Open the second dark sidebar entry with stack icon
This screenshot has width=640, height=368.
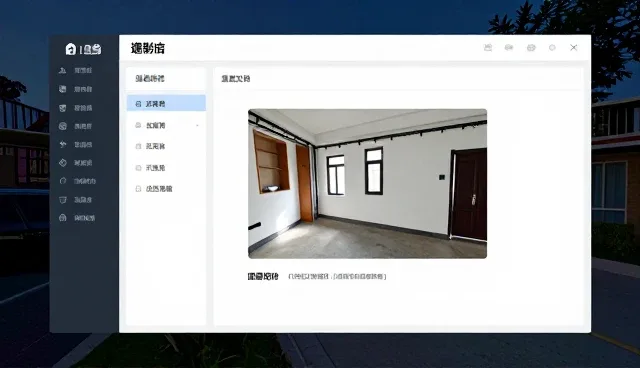pyautogui.click(x=76, y=89)
